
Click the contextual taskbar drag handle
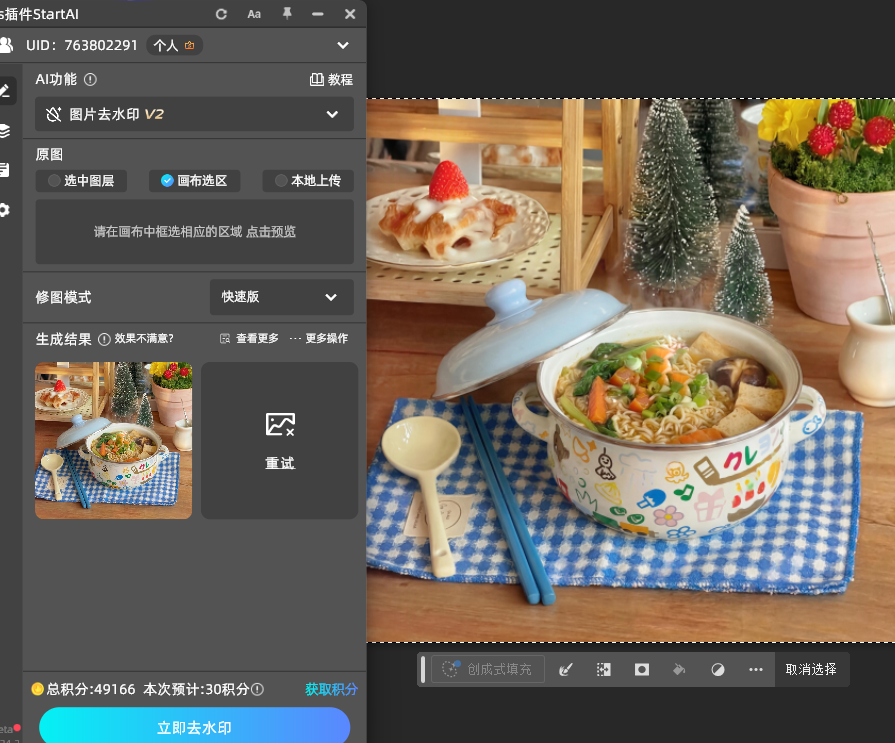(x=423, y=669)
